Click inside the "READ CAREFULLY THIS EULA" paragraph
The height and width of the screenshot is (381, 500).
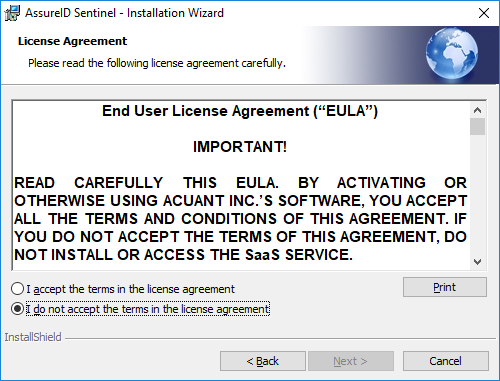click(240, 219)
